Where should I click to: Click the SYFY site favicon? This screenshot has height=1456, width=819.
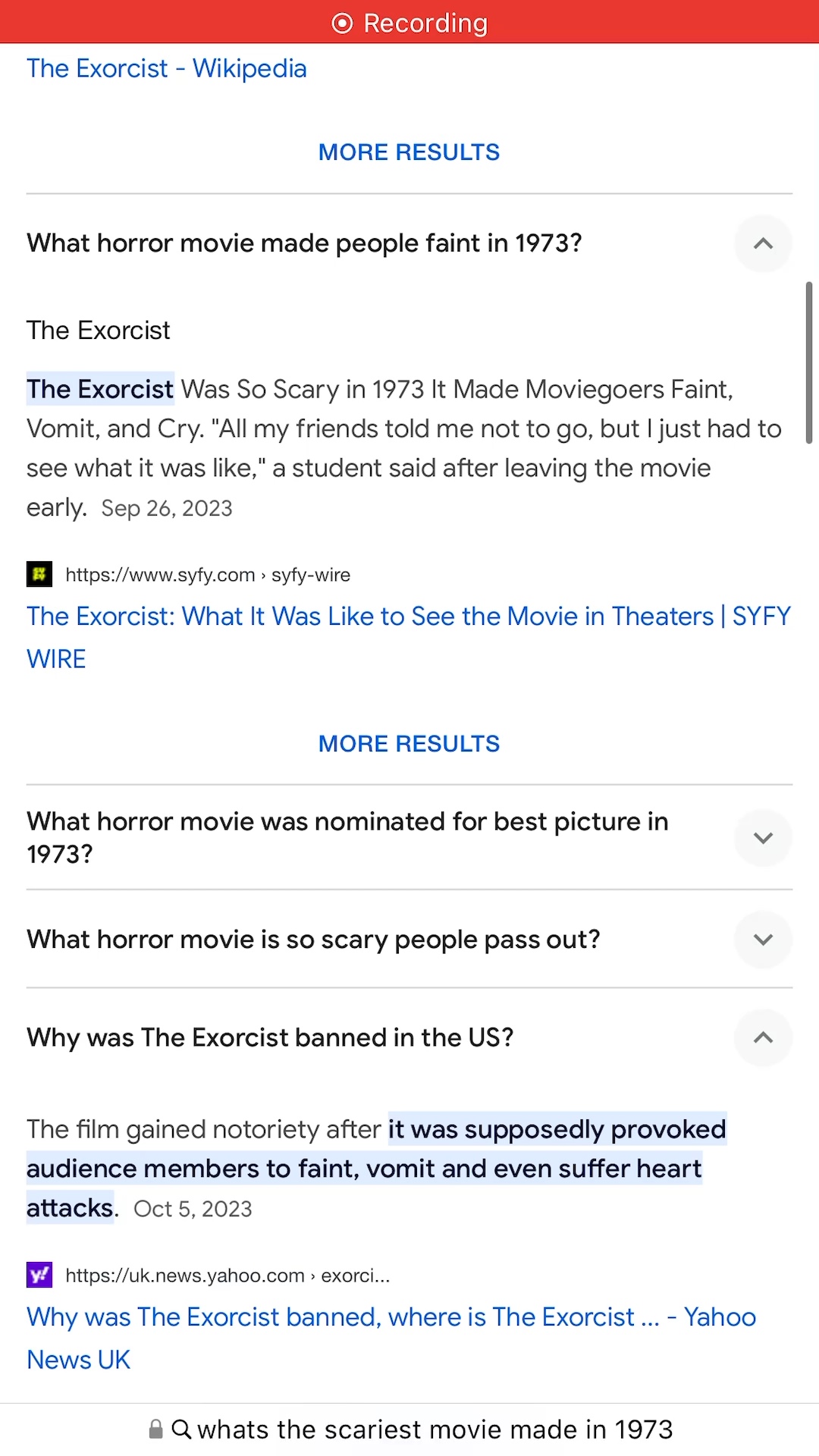coord(39,574)
